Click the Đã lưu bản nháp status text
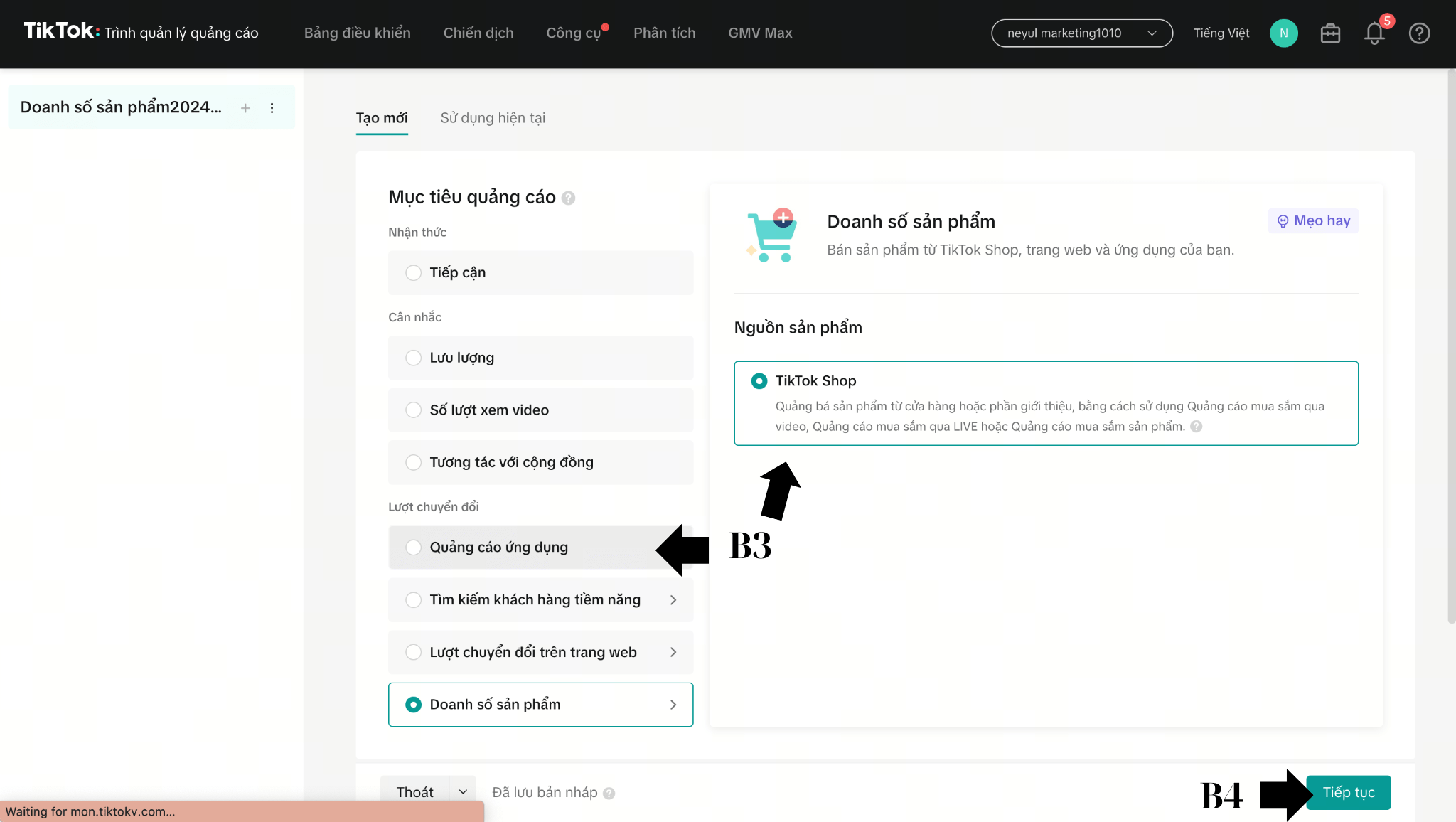The height and width of the screenshot is (822, 1456). coord(545,792)
